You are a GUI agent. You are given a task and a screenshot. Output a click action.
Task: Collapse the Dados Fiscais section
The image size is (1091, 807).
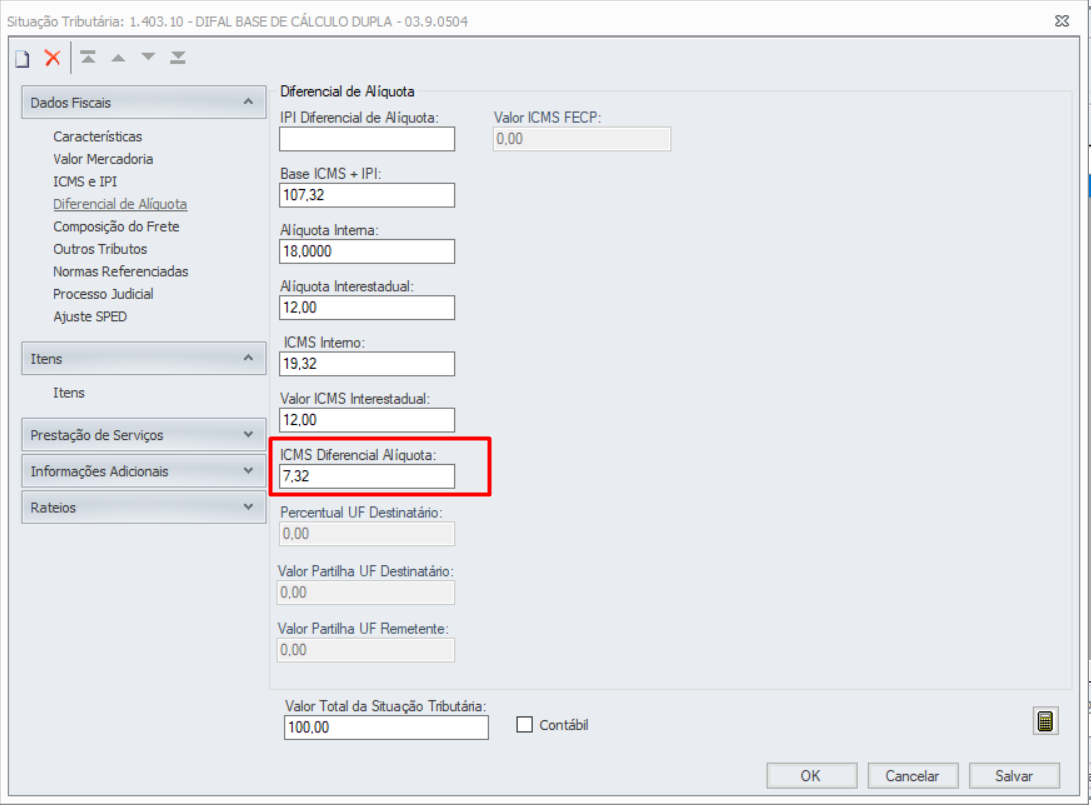coord(144,102)
